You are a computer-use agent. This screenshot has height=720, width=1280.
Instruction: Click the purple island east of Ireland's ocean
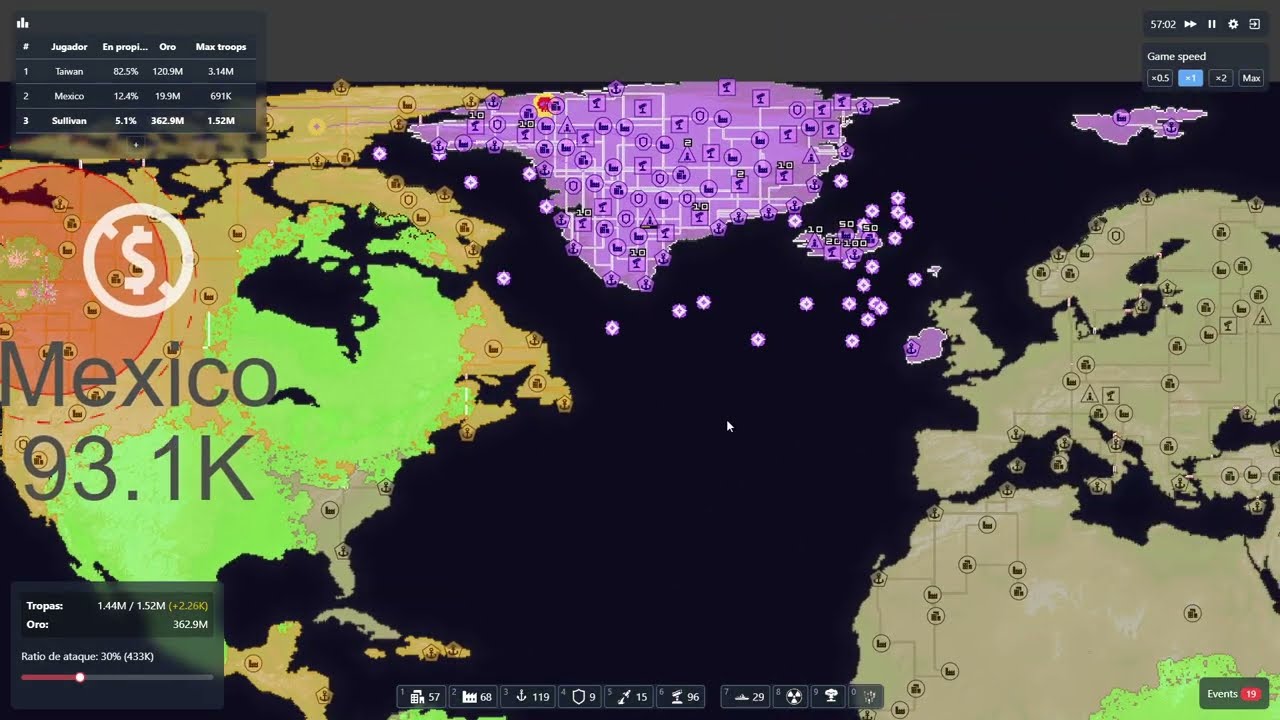[x=927, y=345]
